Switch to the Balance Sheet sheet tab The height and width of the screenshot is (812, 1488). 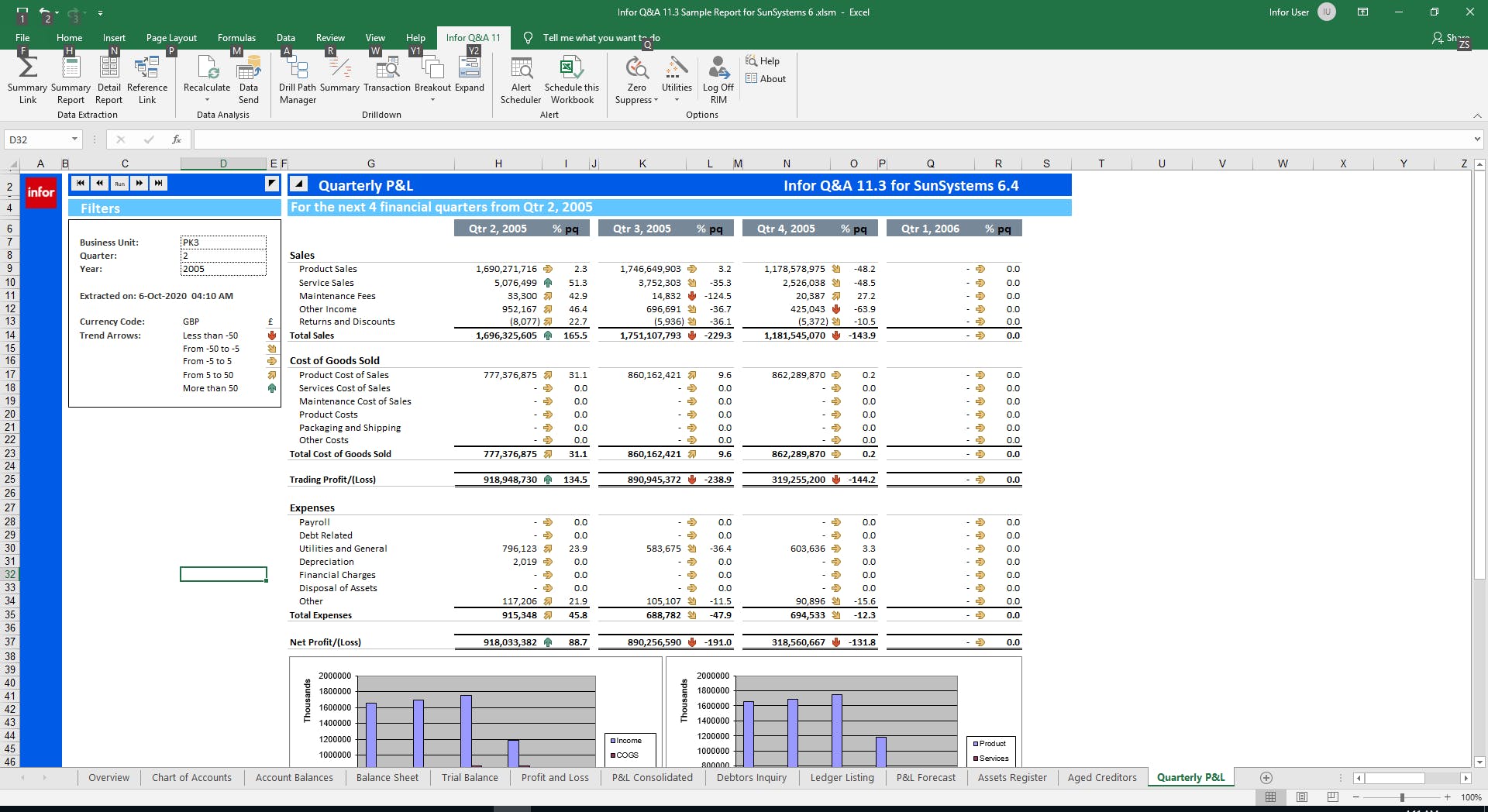click(x=387, y=778)
